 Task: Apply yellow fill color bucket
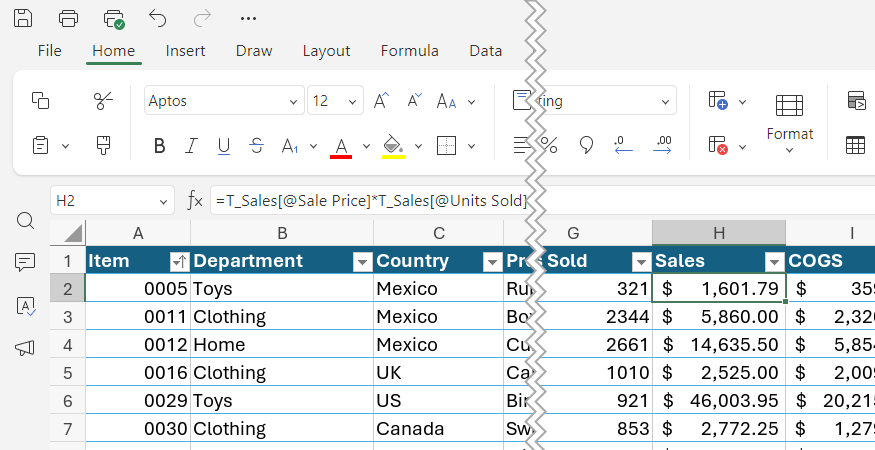pos(393,147)
